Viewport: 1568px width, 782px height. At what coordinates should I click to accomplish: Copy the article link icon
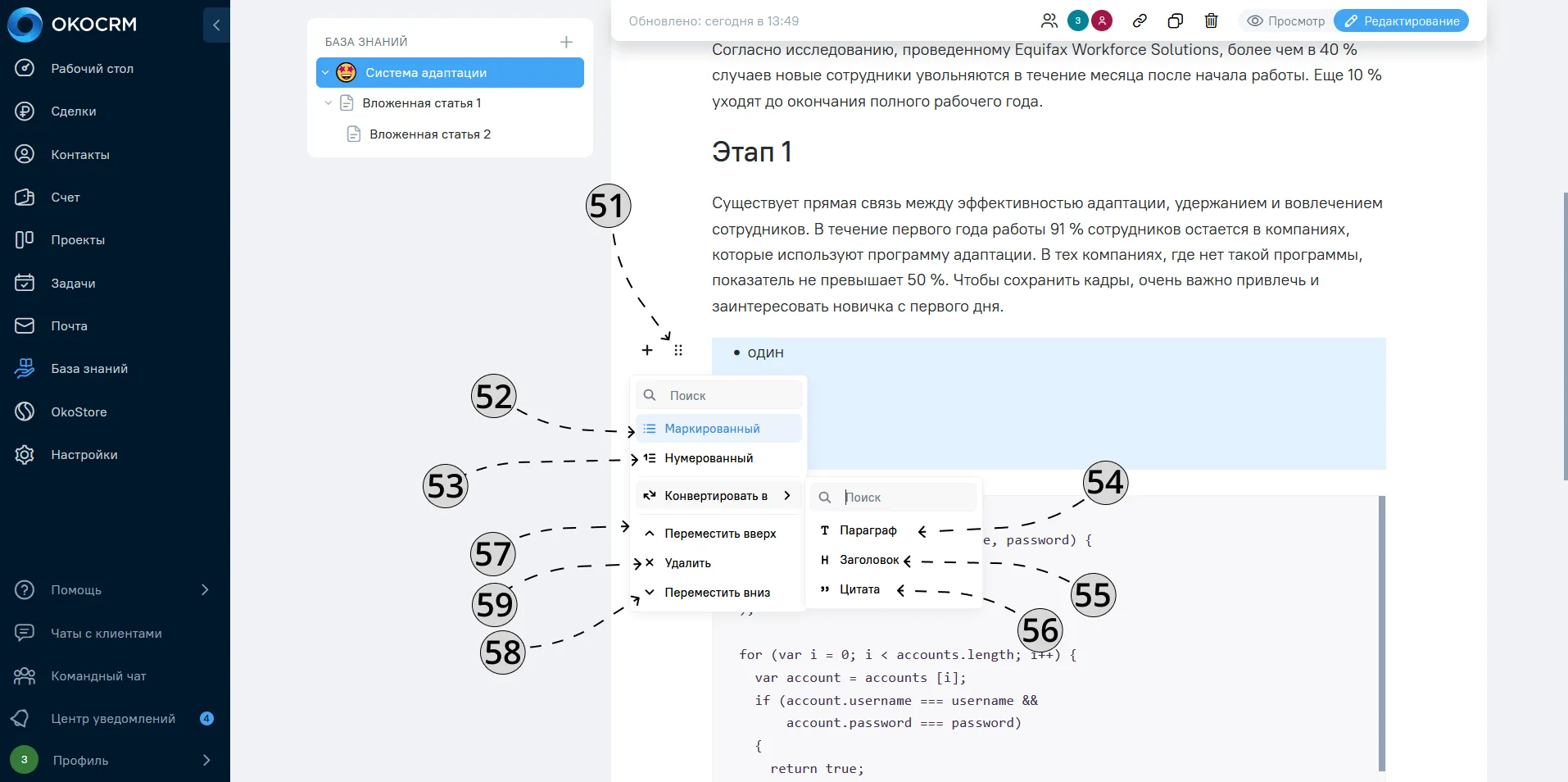tap(1140, 21)
